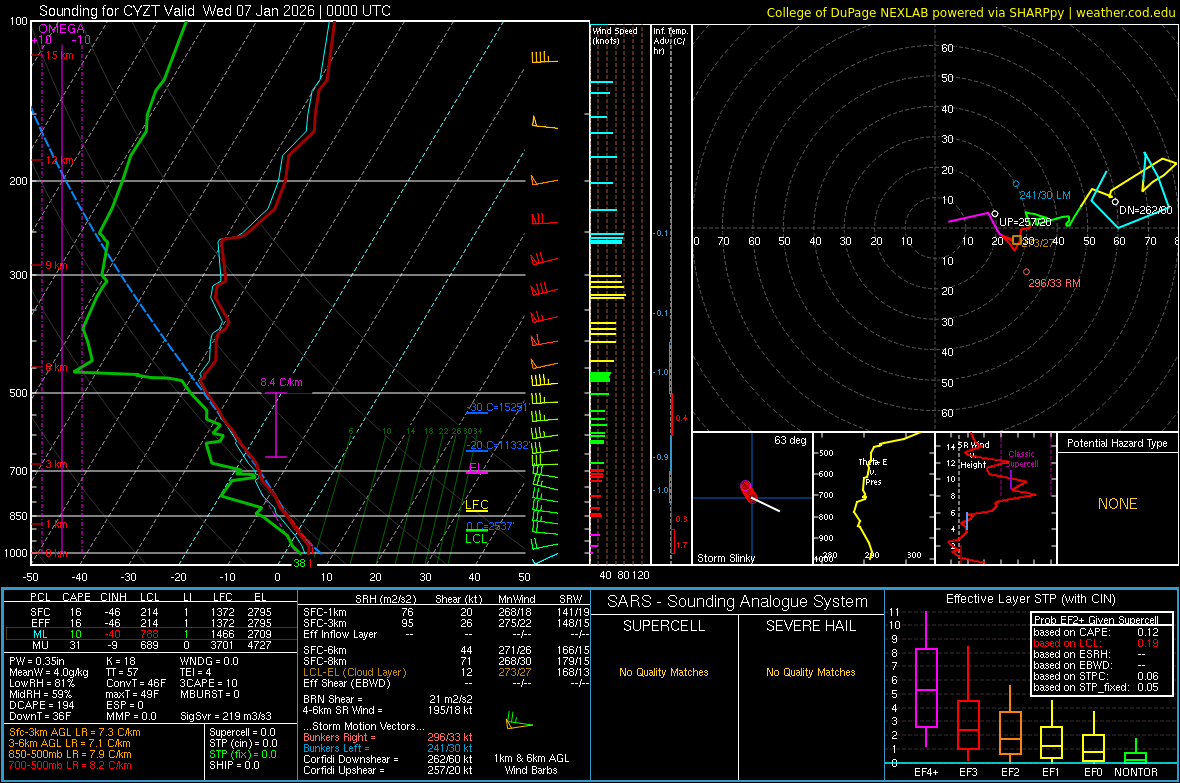Click the sounding title for CYZT

214,11
